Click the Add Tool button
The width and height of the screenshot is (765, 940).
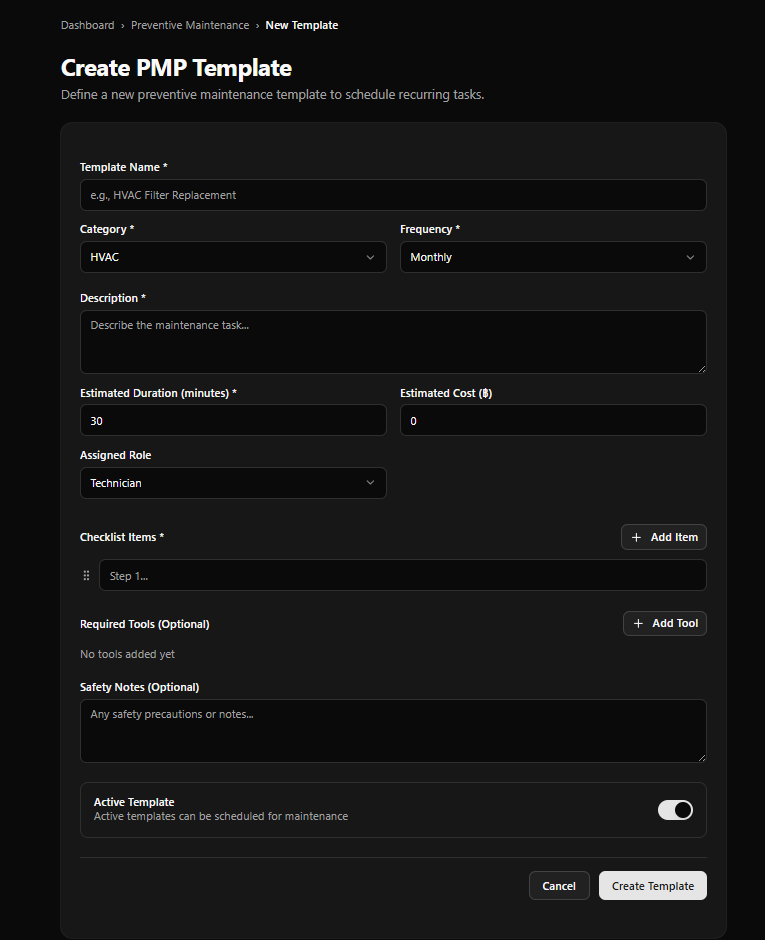[x=665, y=623]
